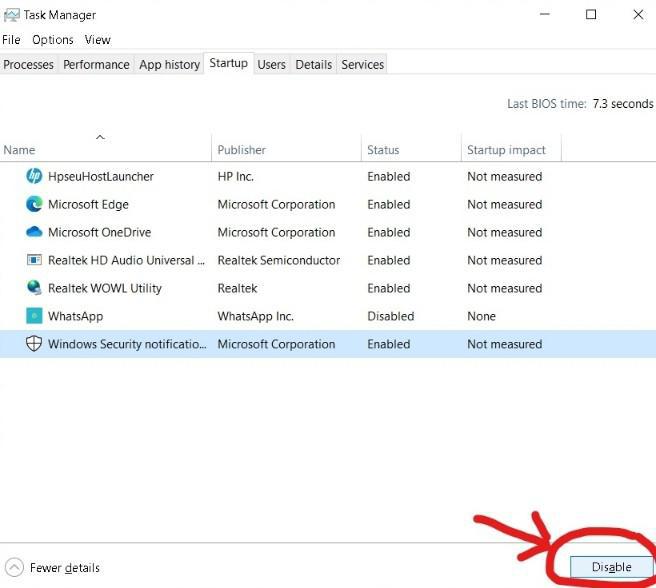Close the Task Manager window
This screenshot has height=588, width=656.
click(x=638, y=14)
